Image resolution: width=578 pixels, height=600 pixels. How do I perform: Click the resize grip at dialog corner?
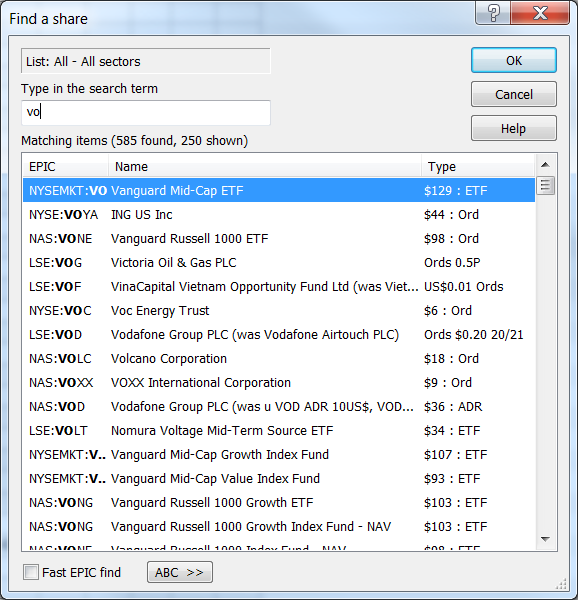(x=561, y=584)
